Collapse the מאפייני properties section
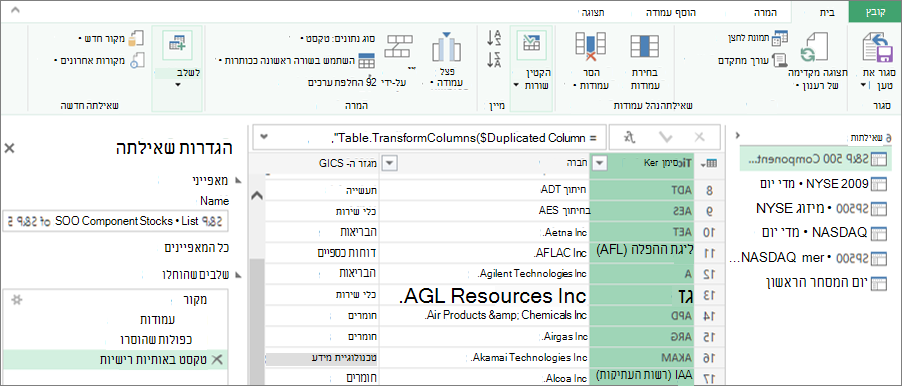The image size is (902, 386). click(238, 181)
